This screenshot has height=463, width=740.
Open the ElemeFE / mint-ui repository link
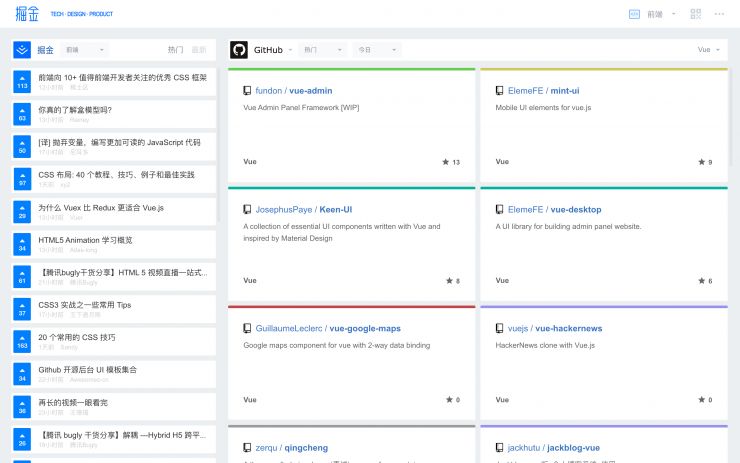(543, 91)
